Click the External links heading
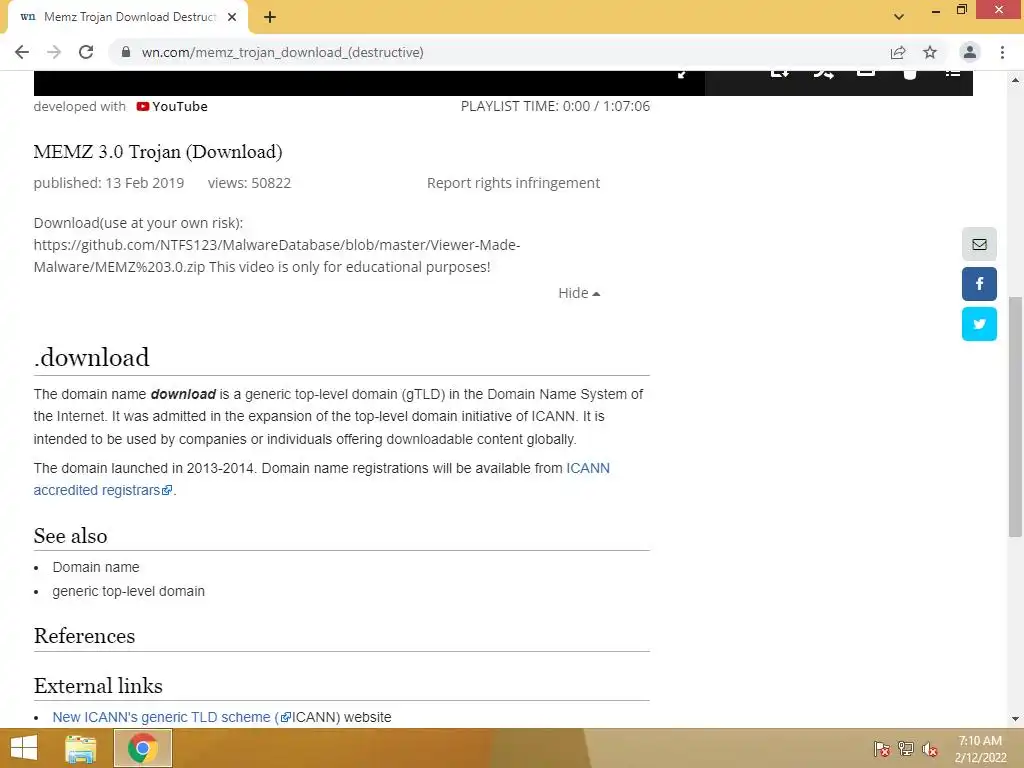 (x=98, y=686)
